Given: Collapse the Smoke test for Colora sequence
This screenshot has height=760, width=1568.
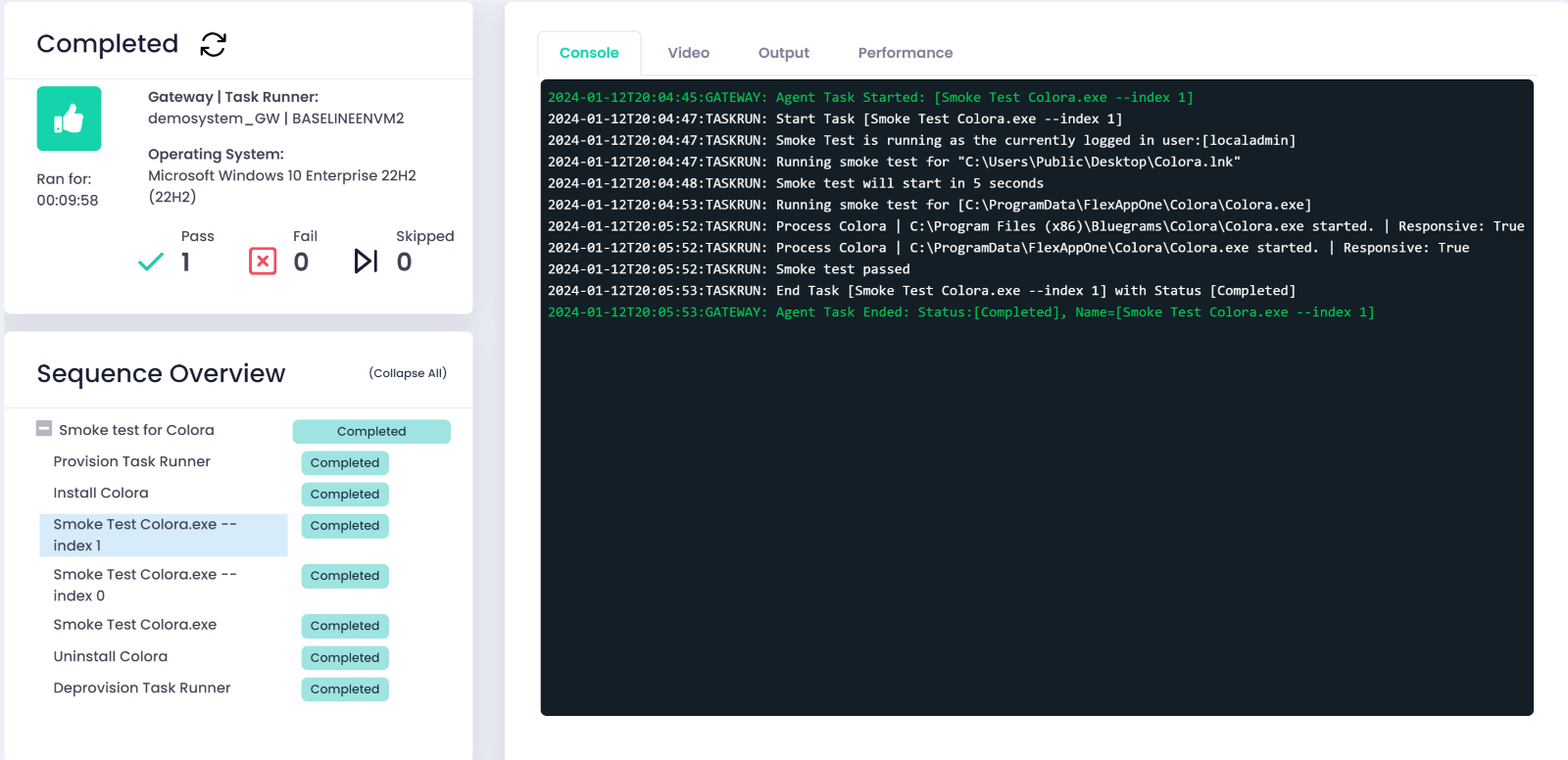Looking at the screenshot, I should [x=44, y=429].
